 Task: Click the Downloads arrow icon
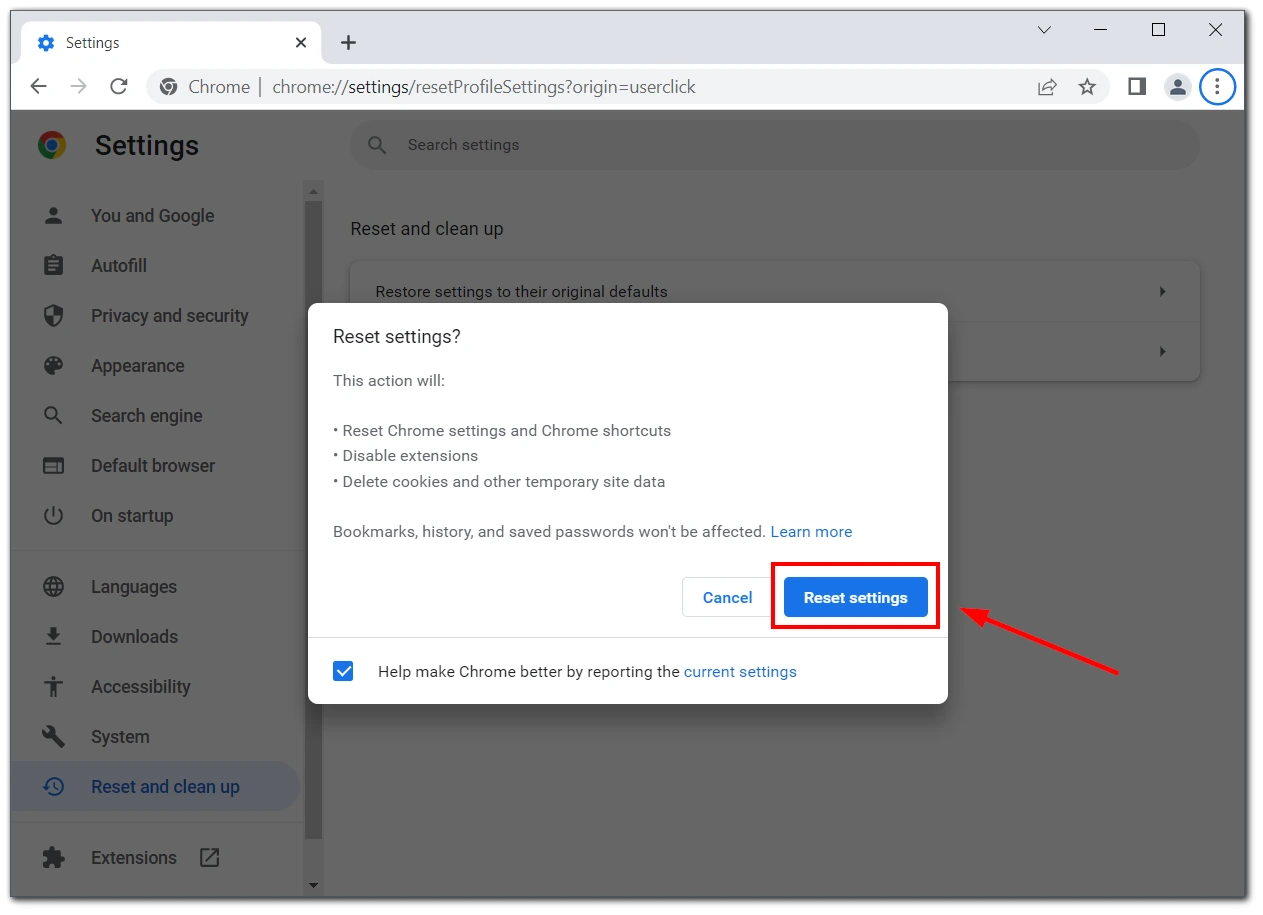(x=54, y=637)
